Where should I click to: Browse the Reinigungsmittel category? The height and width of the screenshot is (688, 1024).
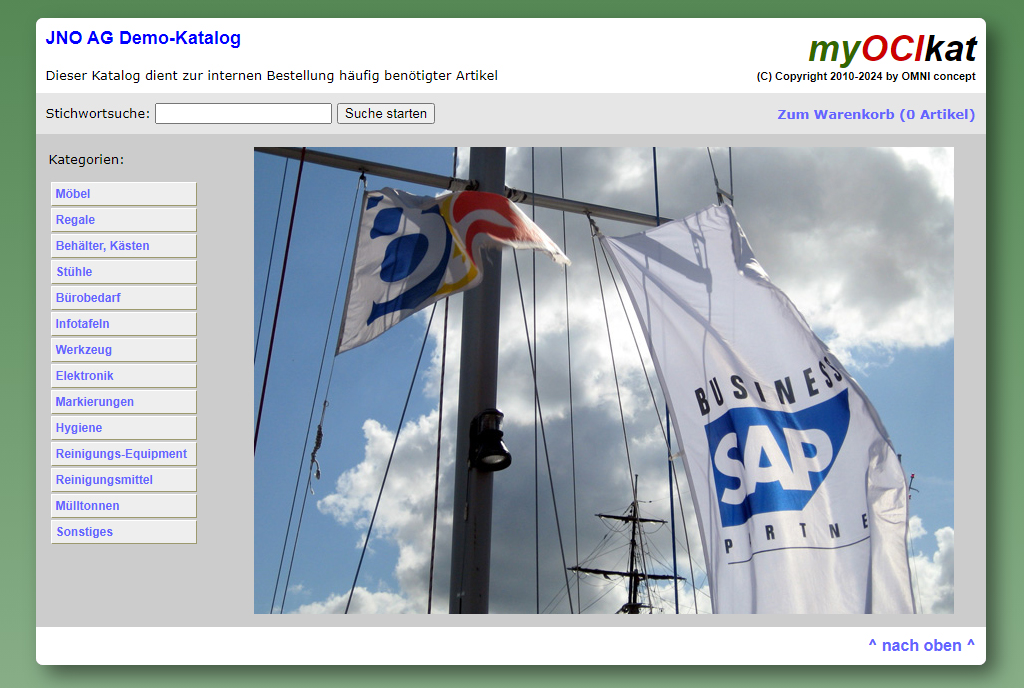point(123,480)
